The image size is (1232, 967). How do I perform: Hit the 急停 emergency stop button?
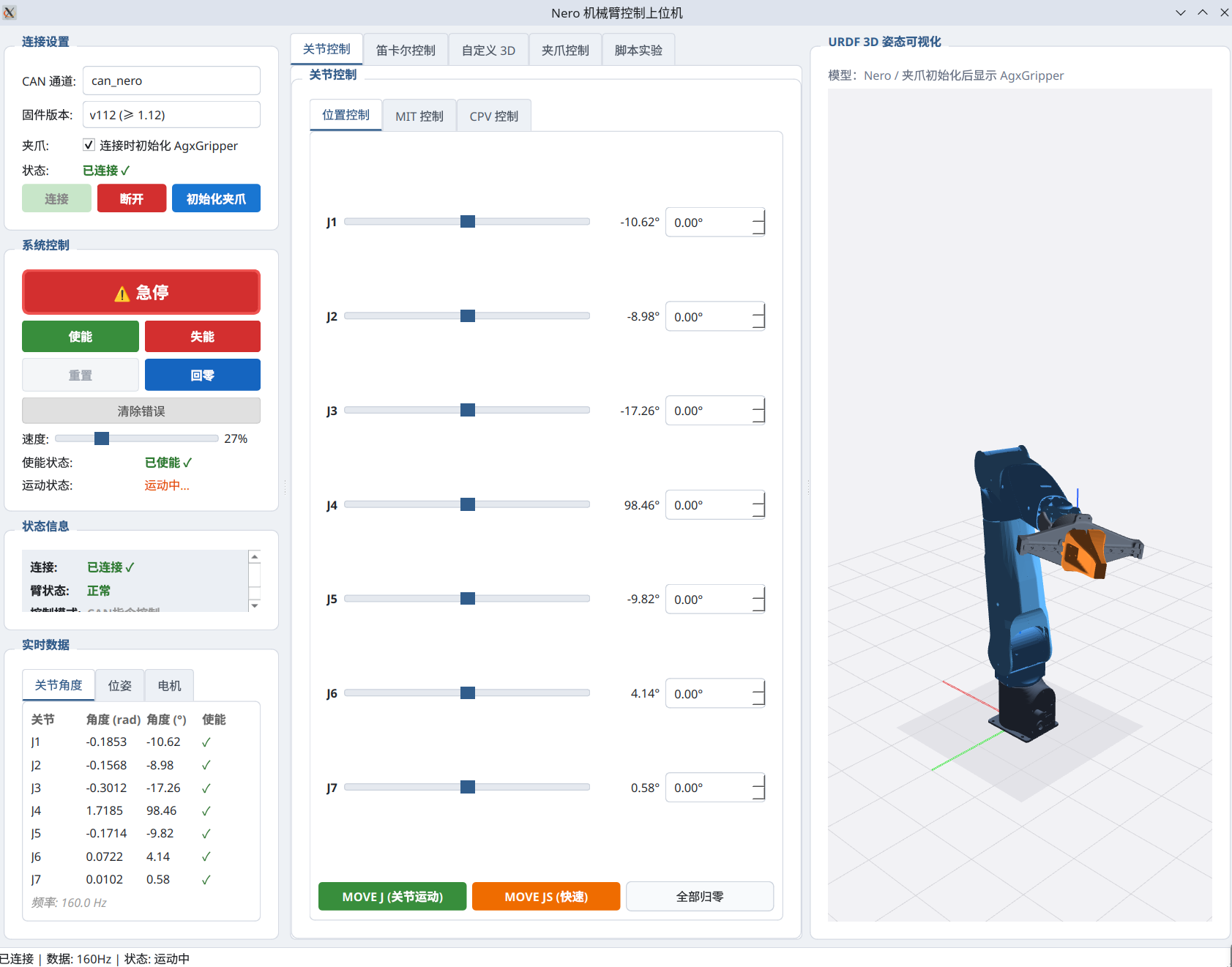tap(141, 292)
